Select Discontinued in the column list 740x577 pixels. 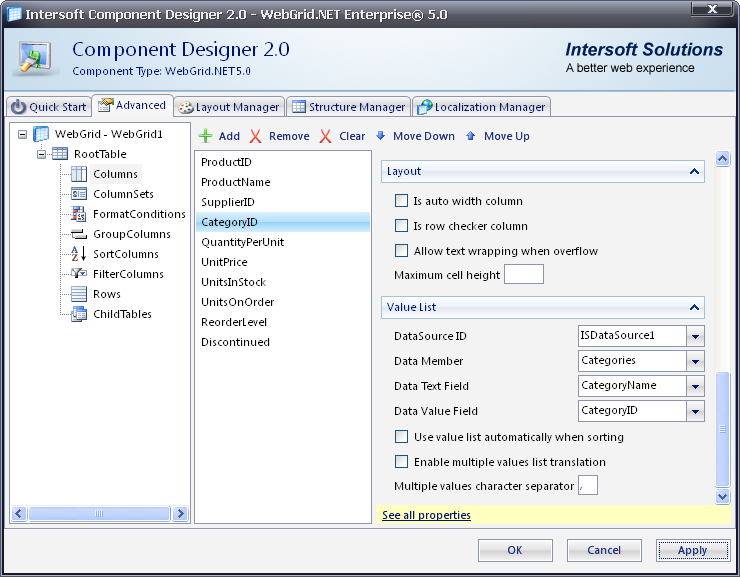(283, 342)
